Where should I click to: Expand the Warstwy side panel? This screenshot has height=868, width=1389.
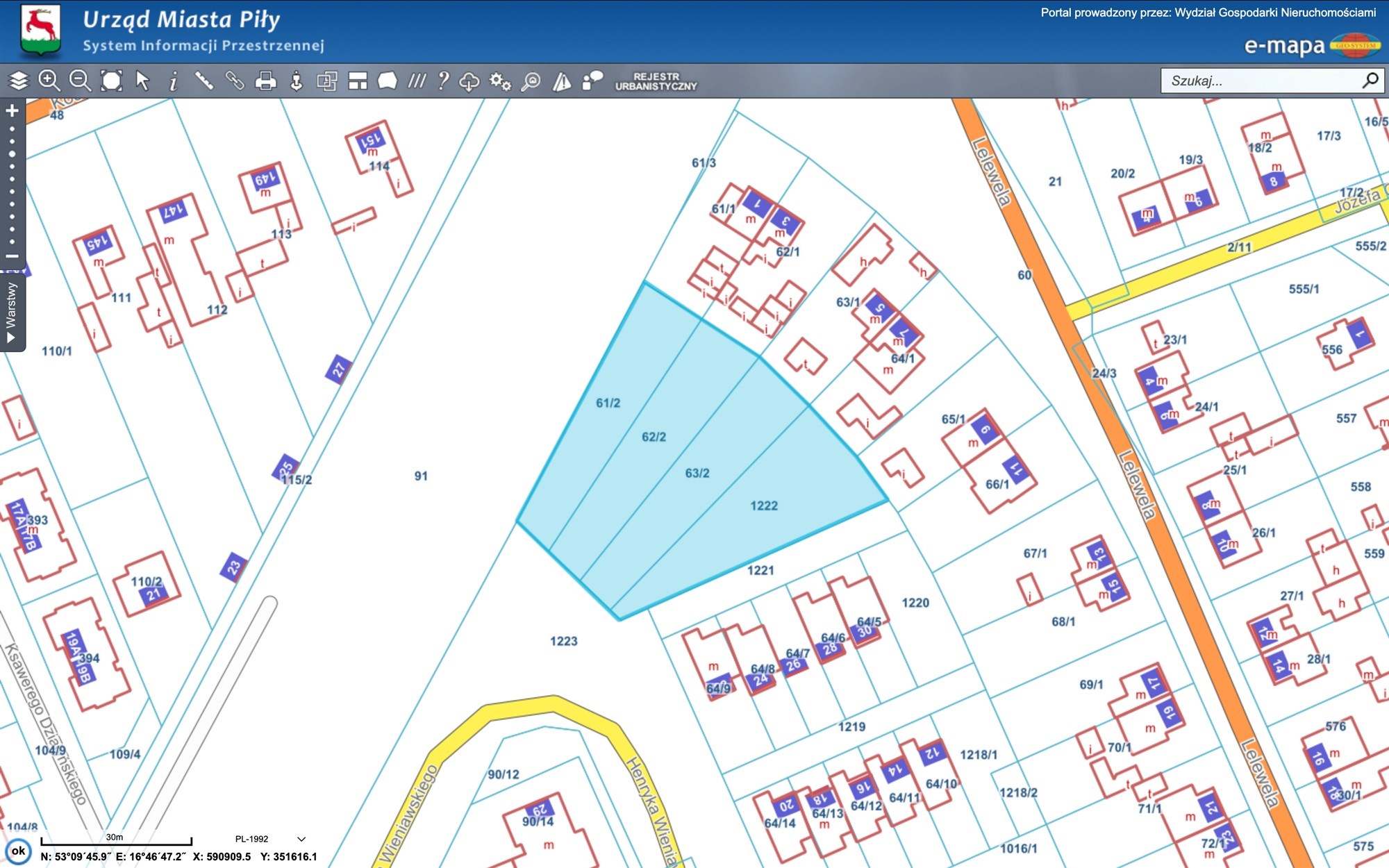point(11,312)
